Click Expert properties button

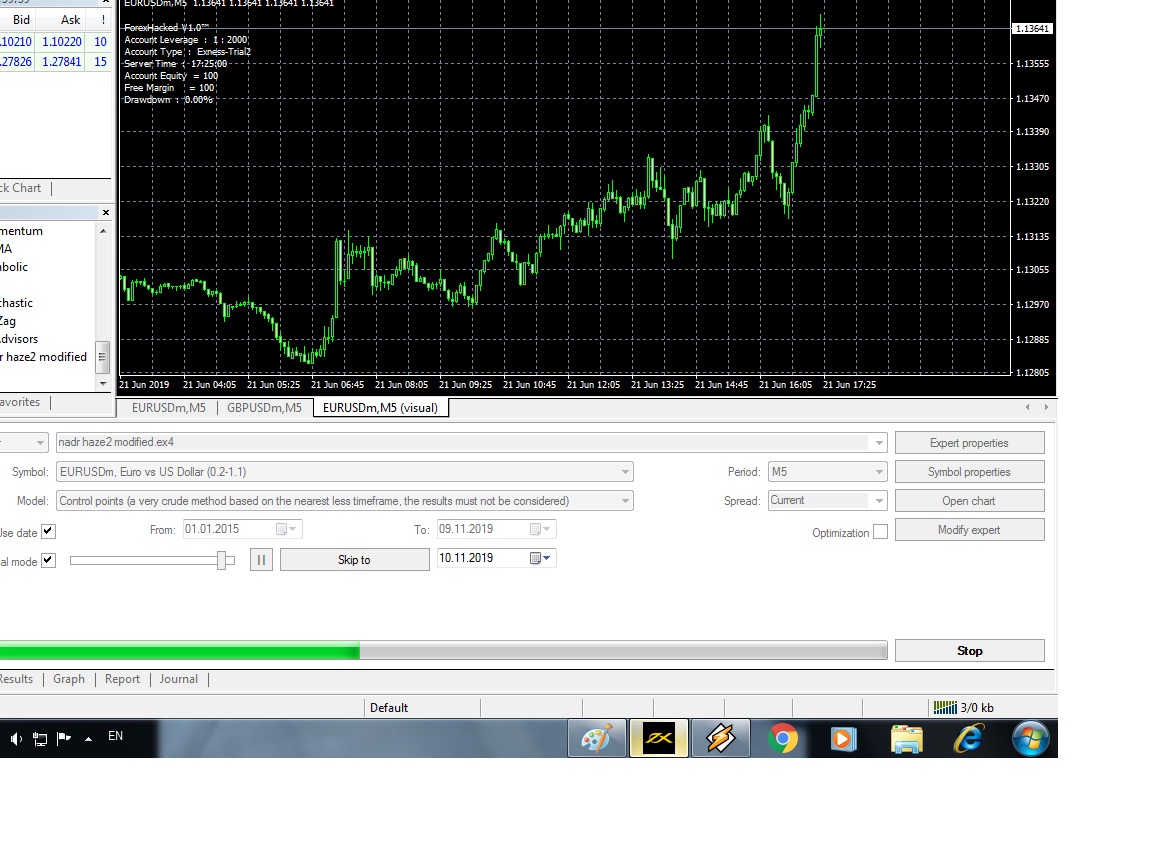coord(969,443)
